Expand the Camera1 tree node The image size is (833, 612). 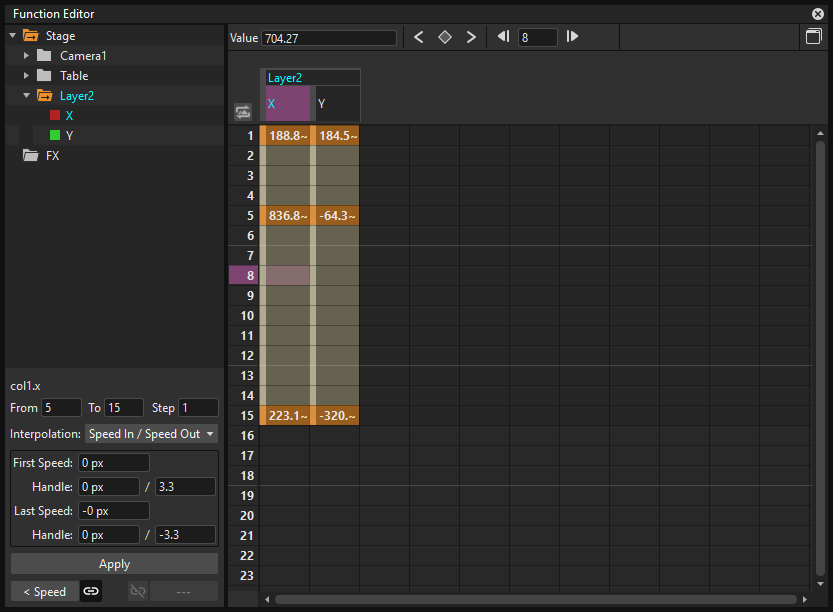pyautogui.click(x=26, y=55)
